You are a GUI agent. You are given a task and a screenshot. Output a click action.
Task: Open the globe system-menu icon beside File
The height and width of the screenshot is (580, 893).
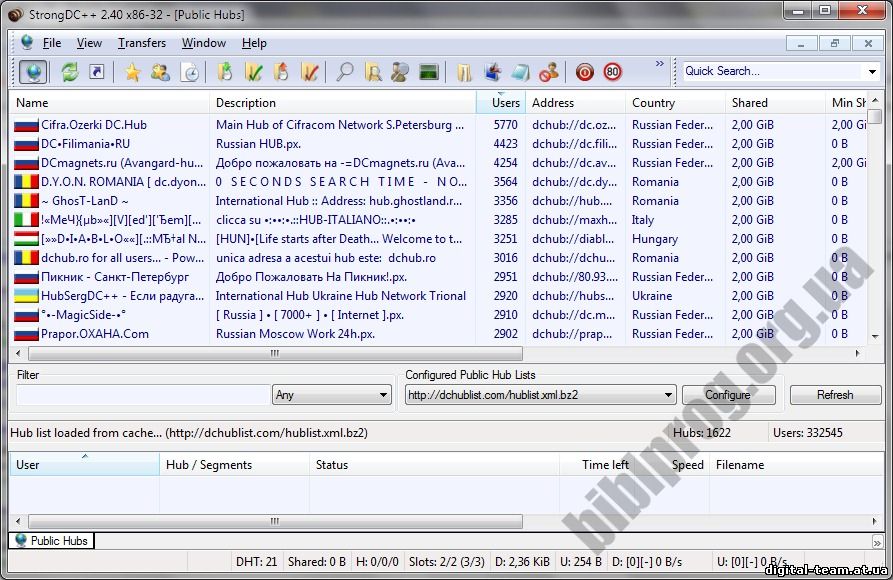[x=26, y=43]
